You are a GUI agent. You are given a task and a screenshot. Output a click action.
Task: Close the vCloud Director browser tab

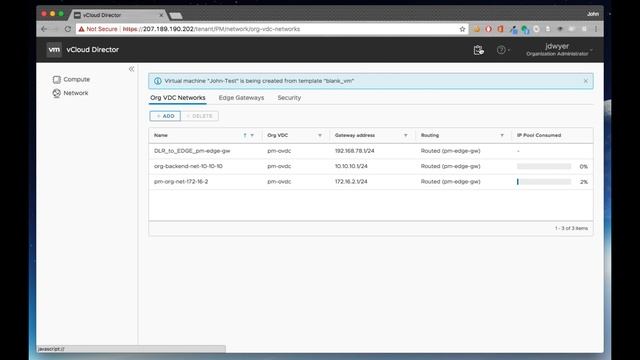[161, 15]
